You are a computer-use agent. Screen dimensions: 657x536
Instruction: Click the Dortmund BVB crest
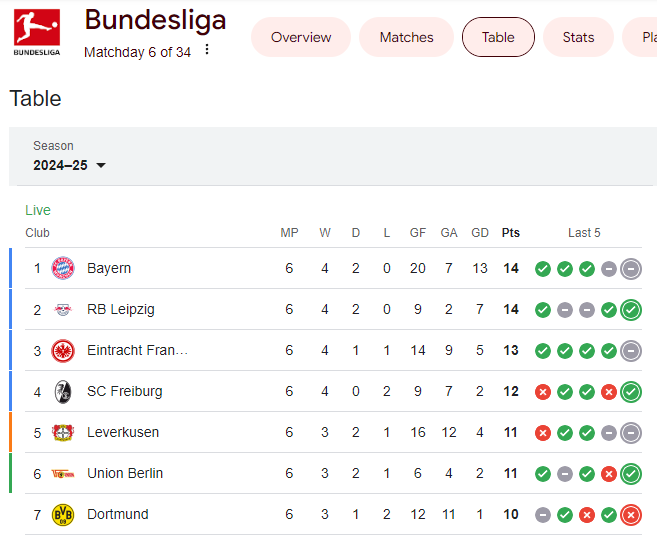click(x=63, y=515)
